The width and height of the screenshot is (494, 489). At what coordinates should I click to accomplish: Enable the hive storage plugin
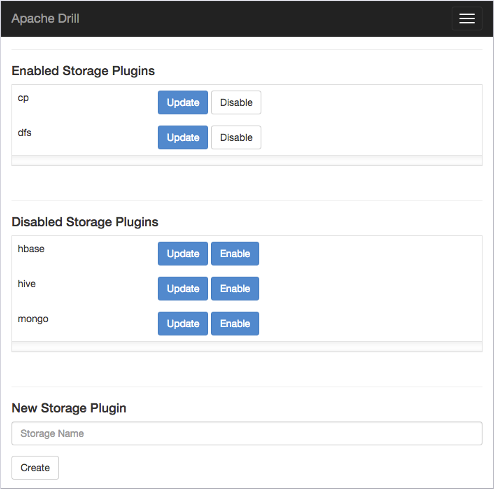pos(235,289)
